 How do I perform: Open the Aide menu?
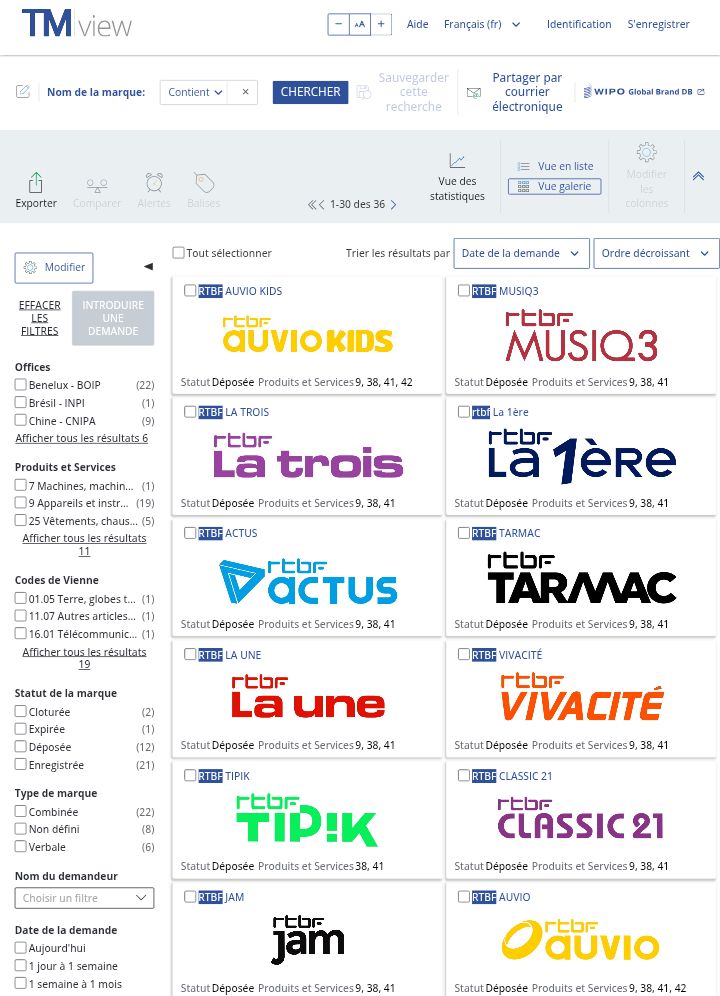[418, 24]
